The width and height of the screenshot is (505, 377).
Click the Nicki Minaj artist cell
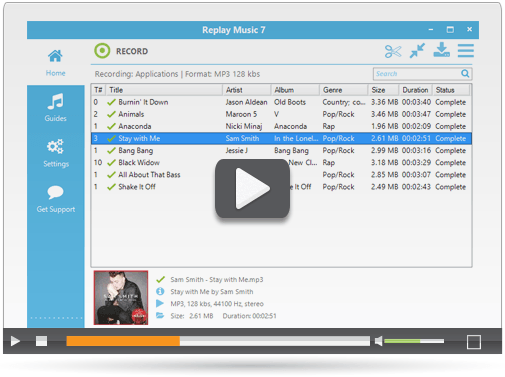pos(244,126)
